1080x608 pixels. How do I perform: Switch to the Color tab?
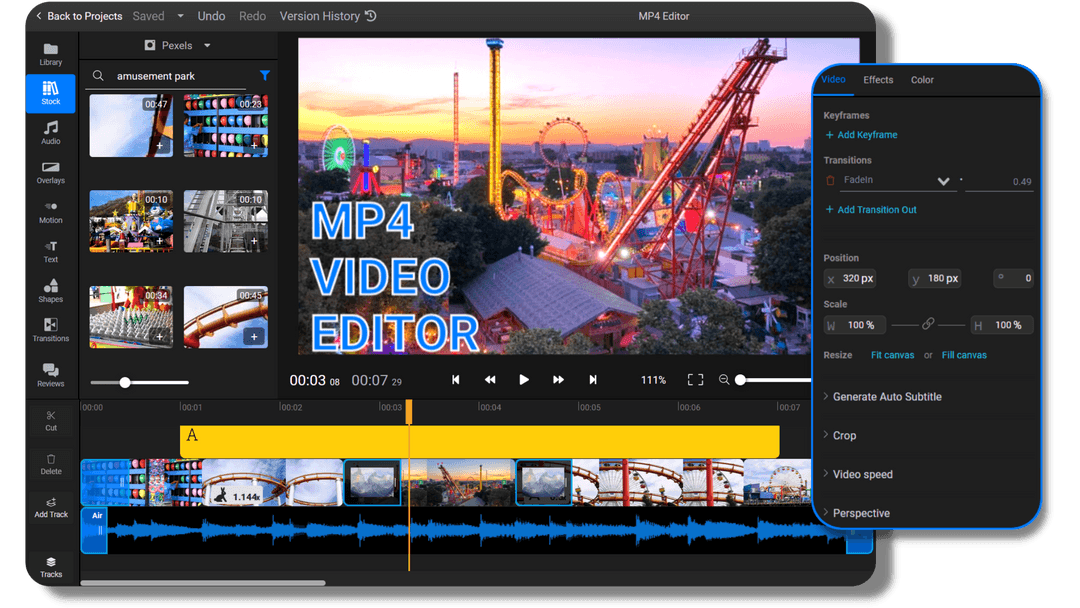[x=922, y=79]
